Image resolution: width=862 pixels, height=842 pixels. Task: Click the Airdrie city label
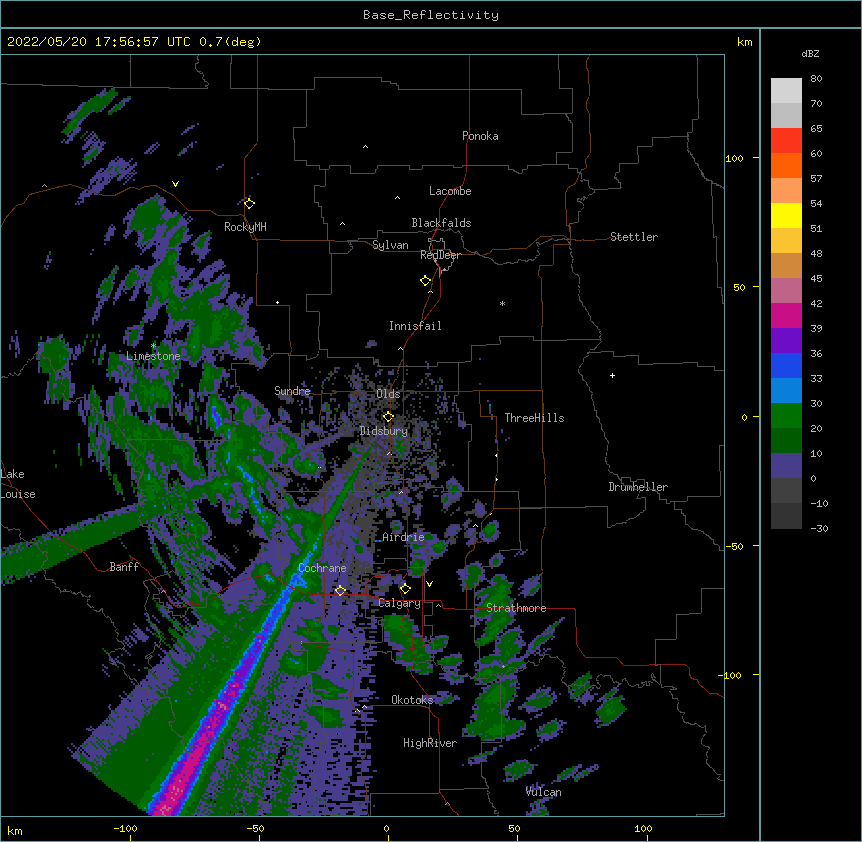pos(403,537)
